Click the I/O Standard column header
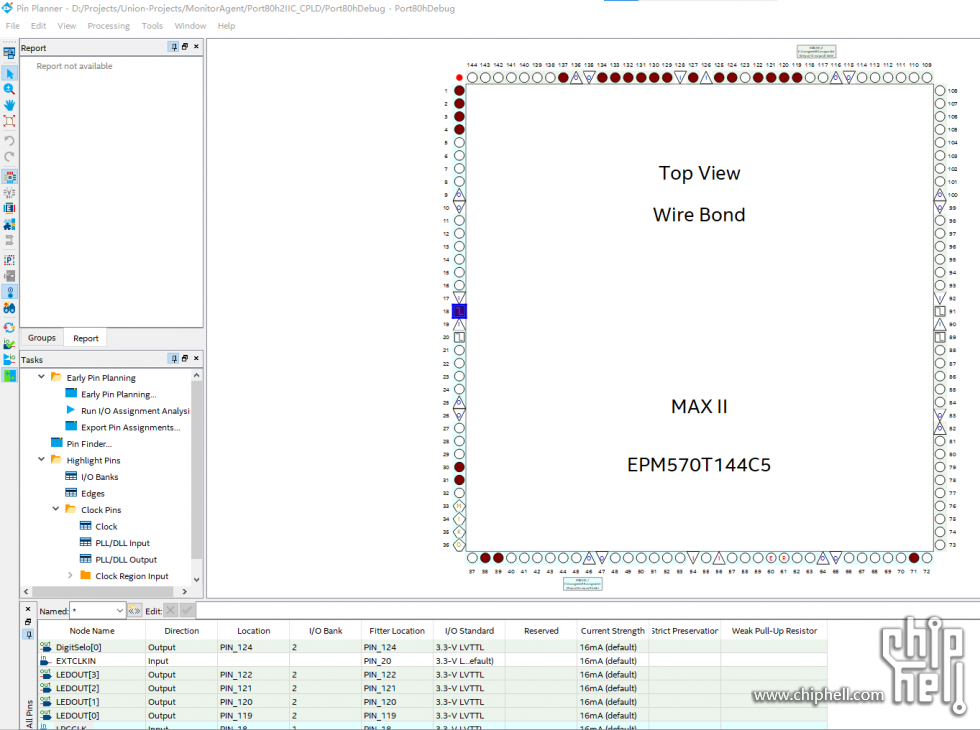Screen dimensions: 980x730 point(469,631)
